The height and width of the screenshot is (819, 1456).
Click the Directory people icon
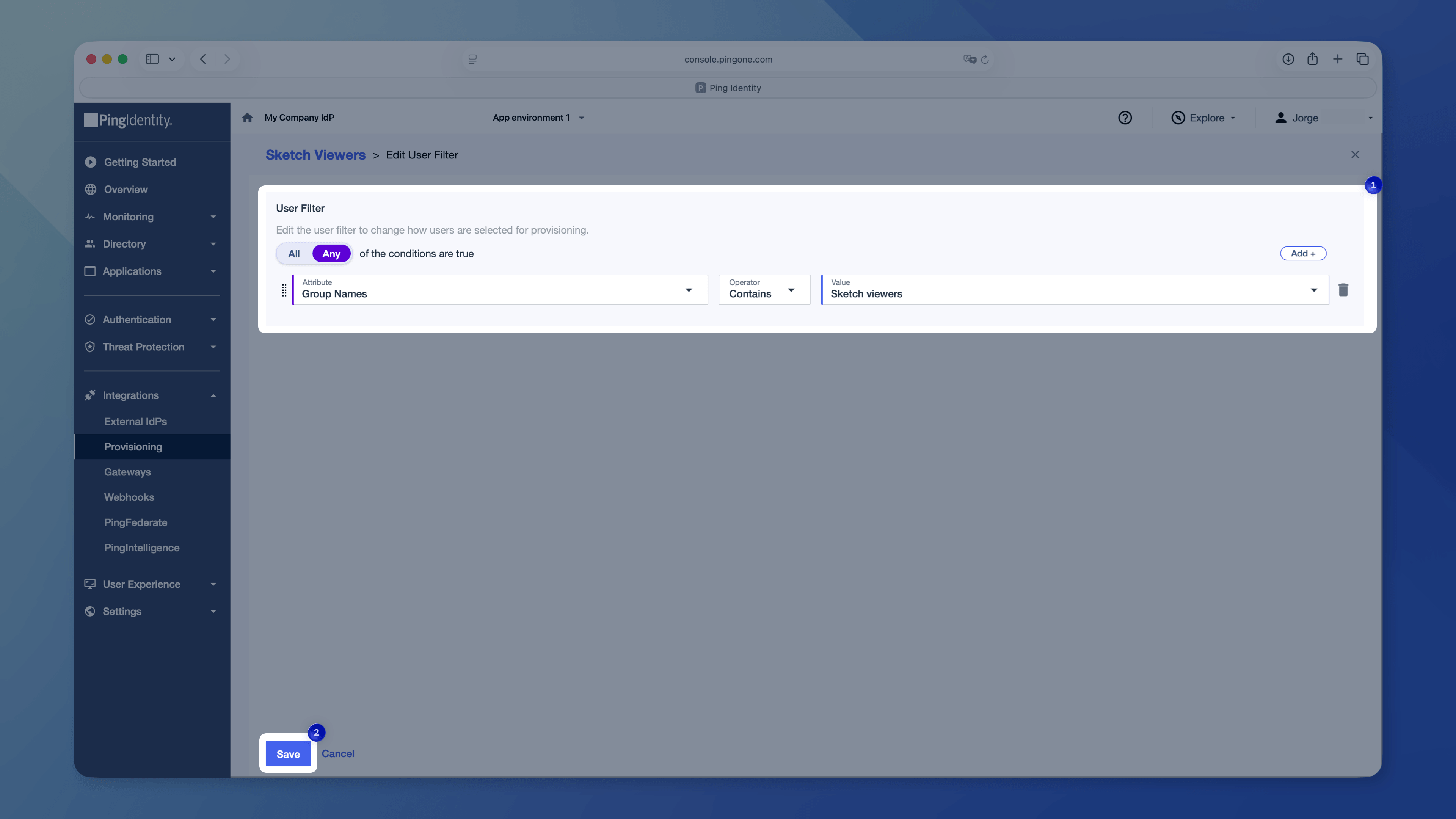(x=90, y=243)
